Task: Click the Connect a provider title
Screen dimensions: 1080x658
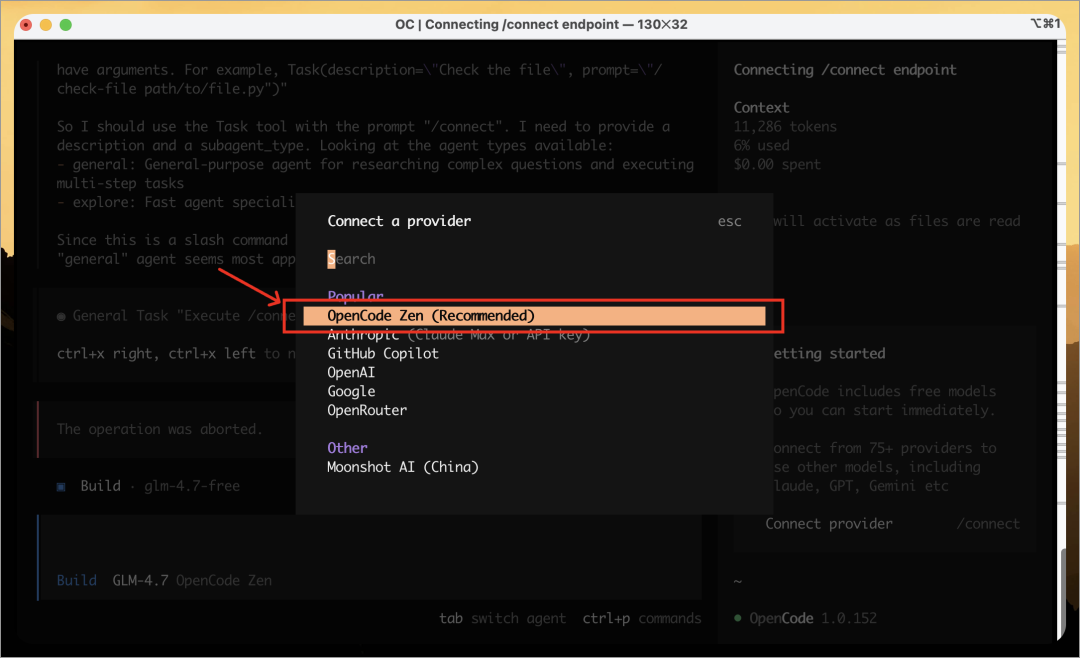Action: coord(399,221)
